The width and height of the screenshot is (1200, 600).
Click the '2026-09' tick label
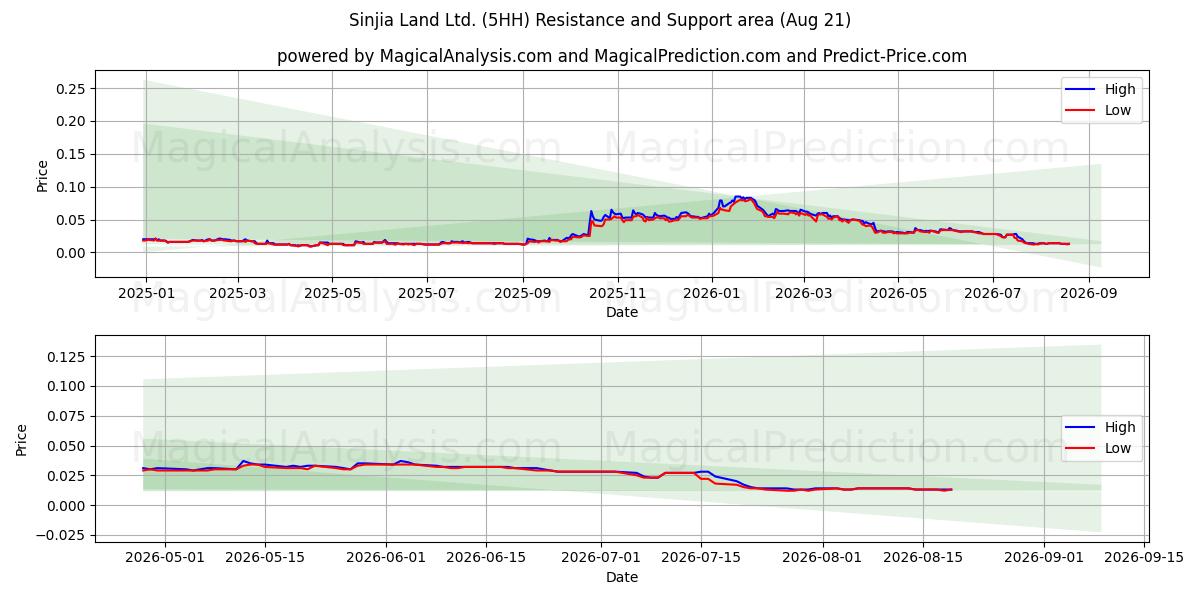[1088, 293]
